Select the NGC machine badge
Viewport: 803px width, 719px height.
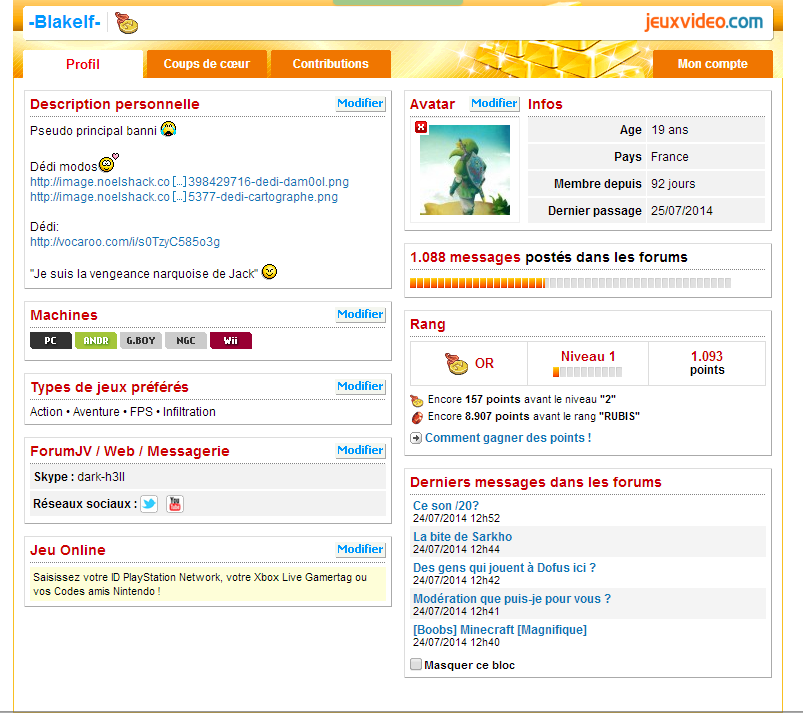pos(186,341)
